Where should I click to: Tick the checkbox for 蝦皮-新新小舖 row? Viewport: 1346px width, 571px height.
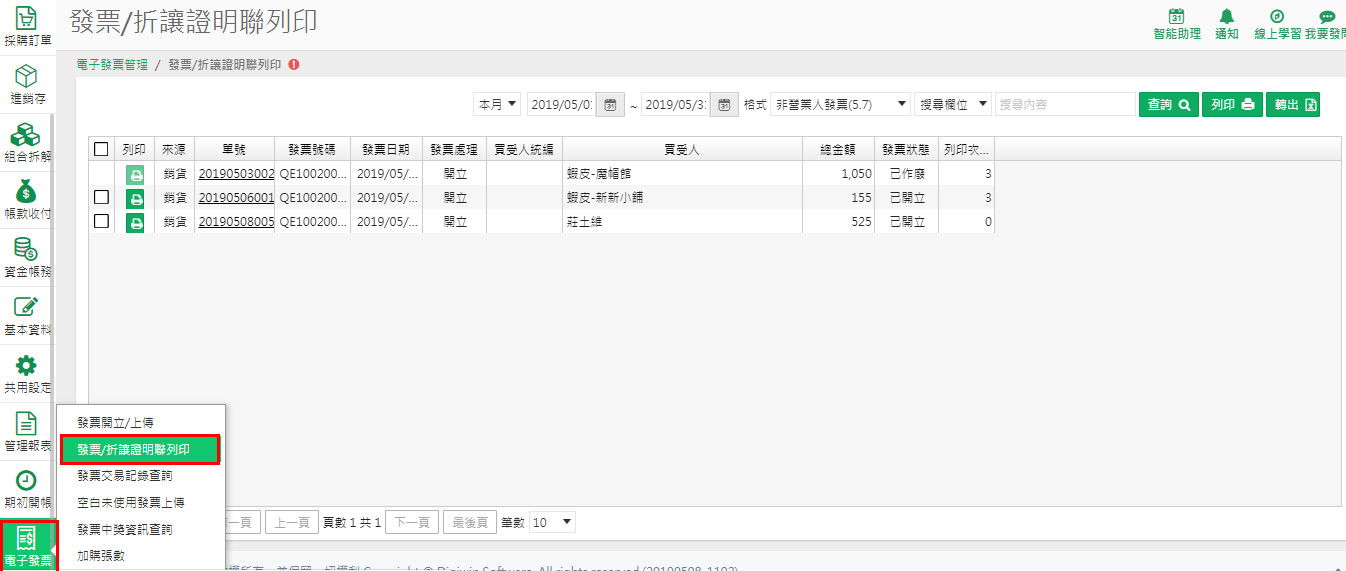[x=101, y=197]
